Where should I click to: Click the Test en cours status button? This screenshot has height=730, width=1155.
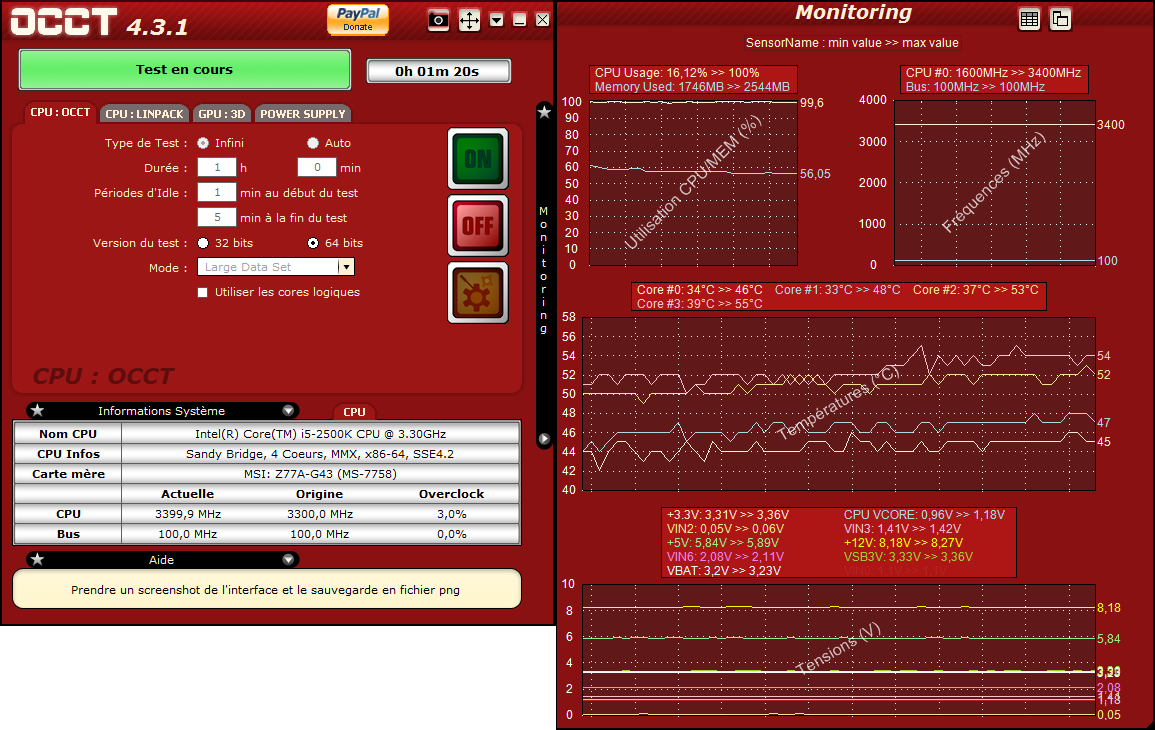tap(185, 70)
